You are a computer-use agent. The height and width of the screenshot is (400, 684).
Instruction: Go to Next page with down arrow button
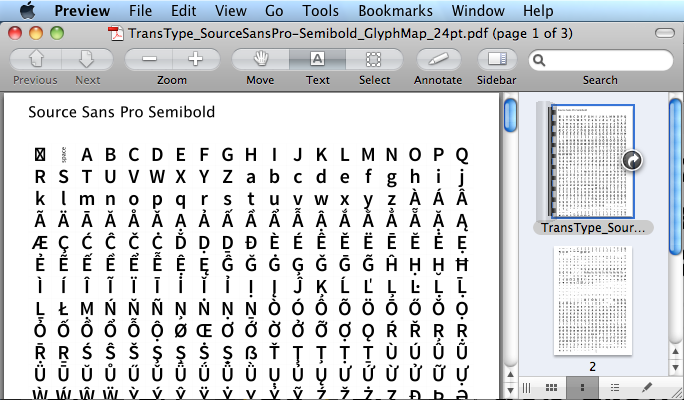[x=87, y=59]
